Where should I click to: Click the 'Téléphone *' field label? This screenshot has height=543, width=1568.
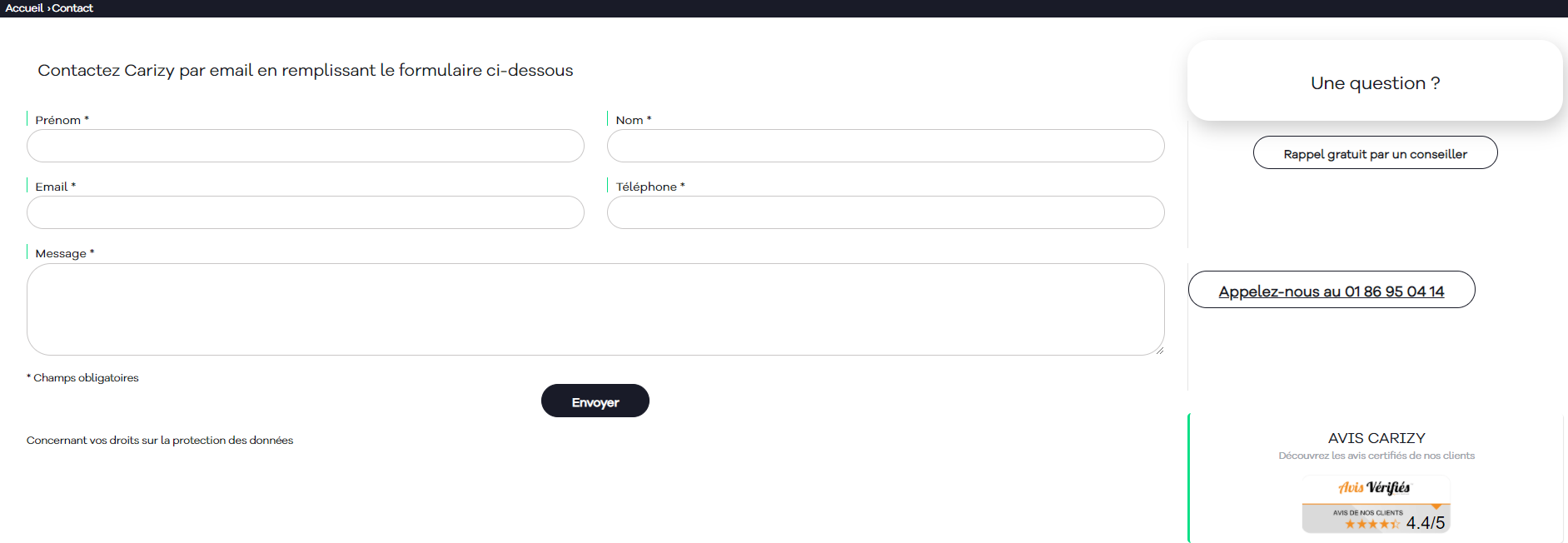(650, 187)
